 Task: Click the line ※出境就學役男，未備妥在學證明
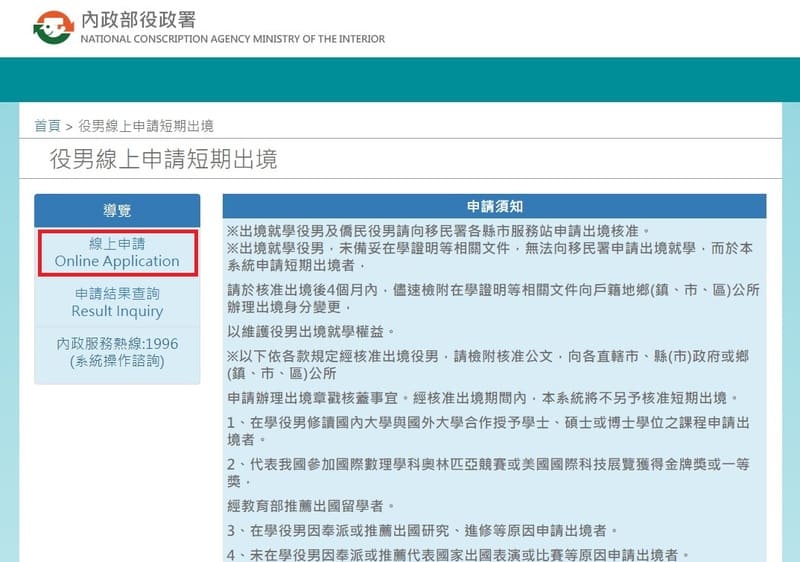click(490, 257)
